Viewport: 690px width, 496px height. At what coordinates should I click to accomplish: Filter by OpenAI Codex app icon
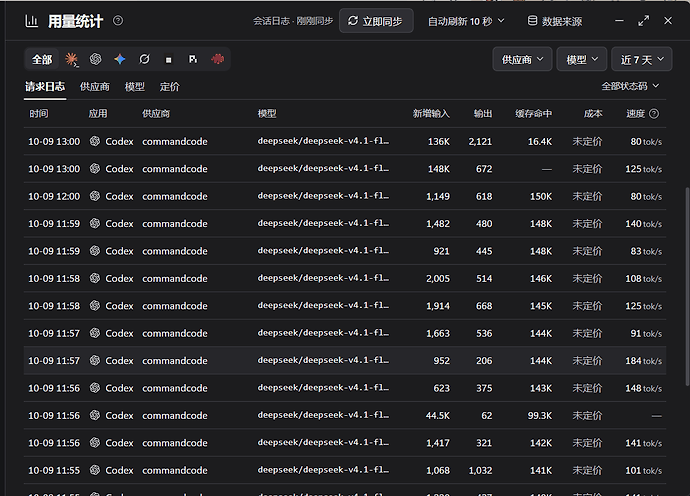tap(95, 59)
